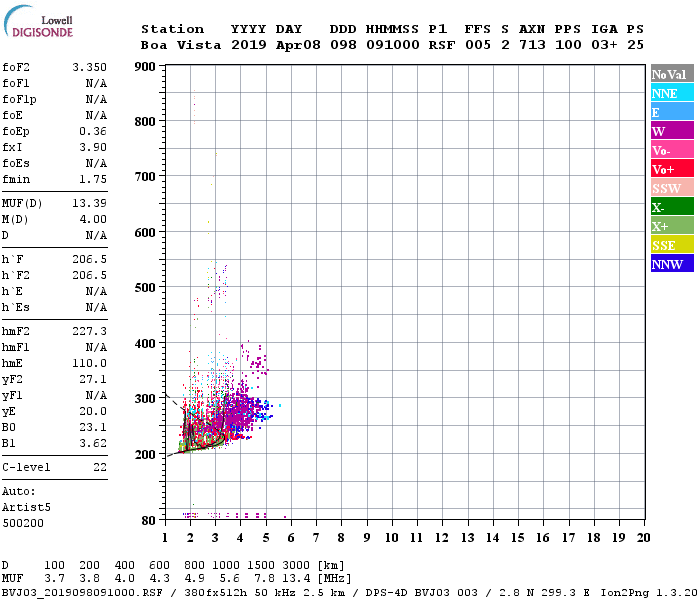Viewport: 700px width, 600px height.
Task: Click the yF2 value 27.1
Action: [x=93, y=380]
